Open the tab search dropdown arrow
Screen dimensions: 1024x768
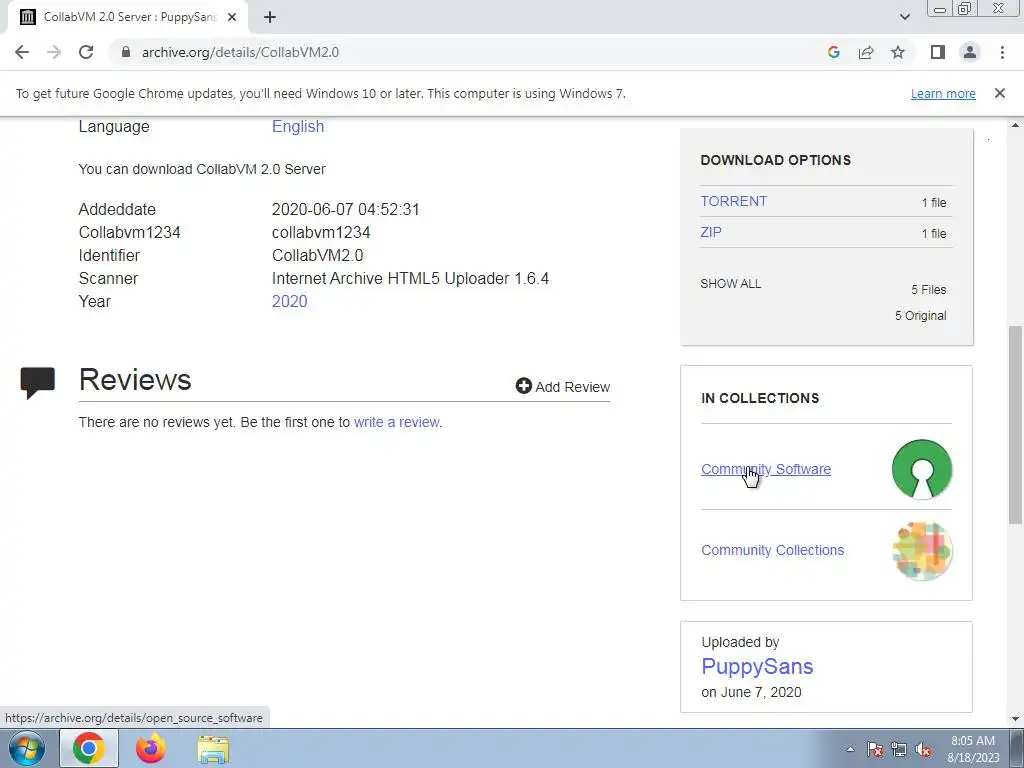[904, 17]
